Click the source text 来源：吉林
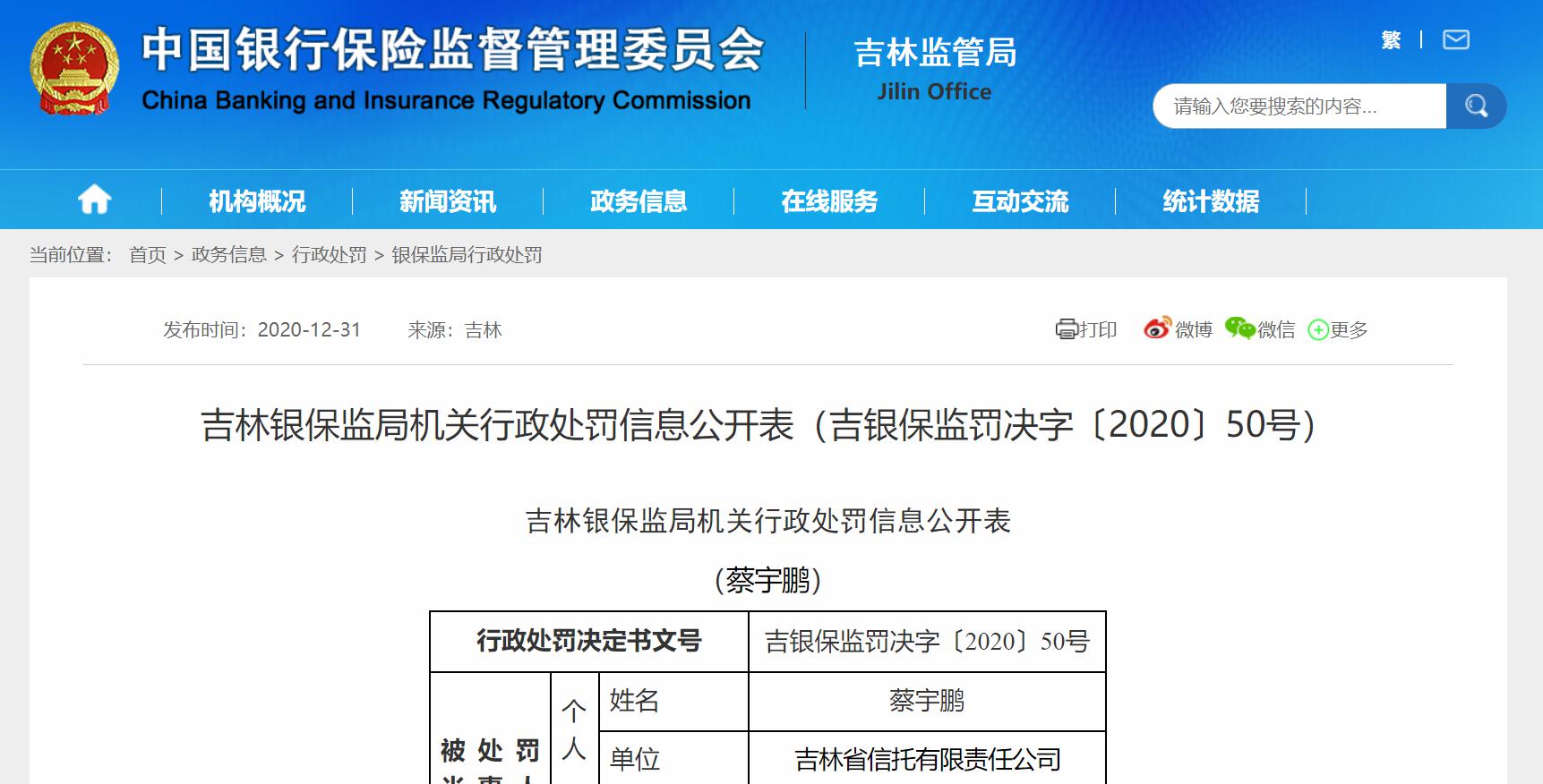 tap(455, 330)
